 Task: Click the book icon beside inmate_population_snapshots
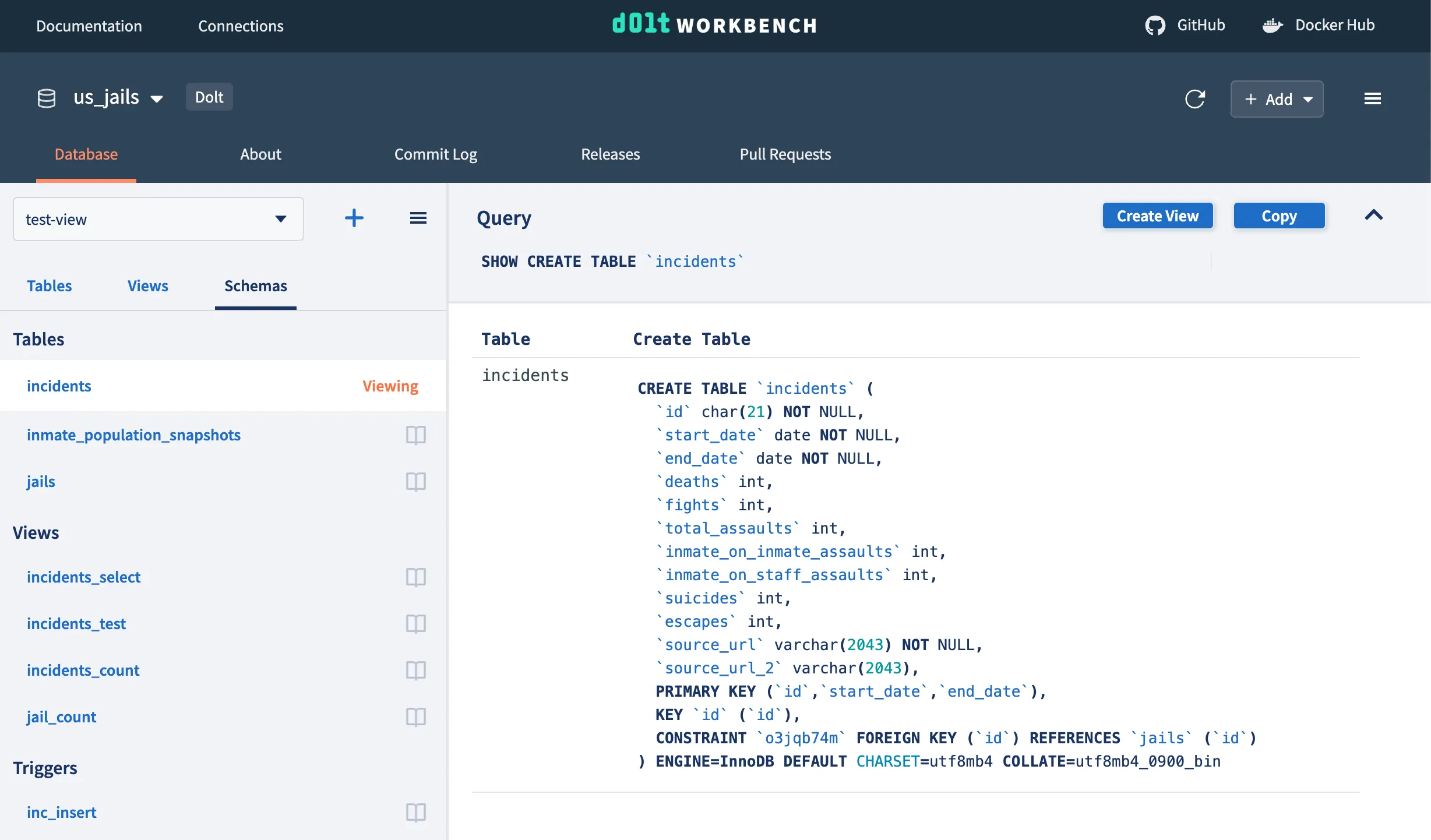[x=415, y=435]
